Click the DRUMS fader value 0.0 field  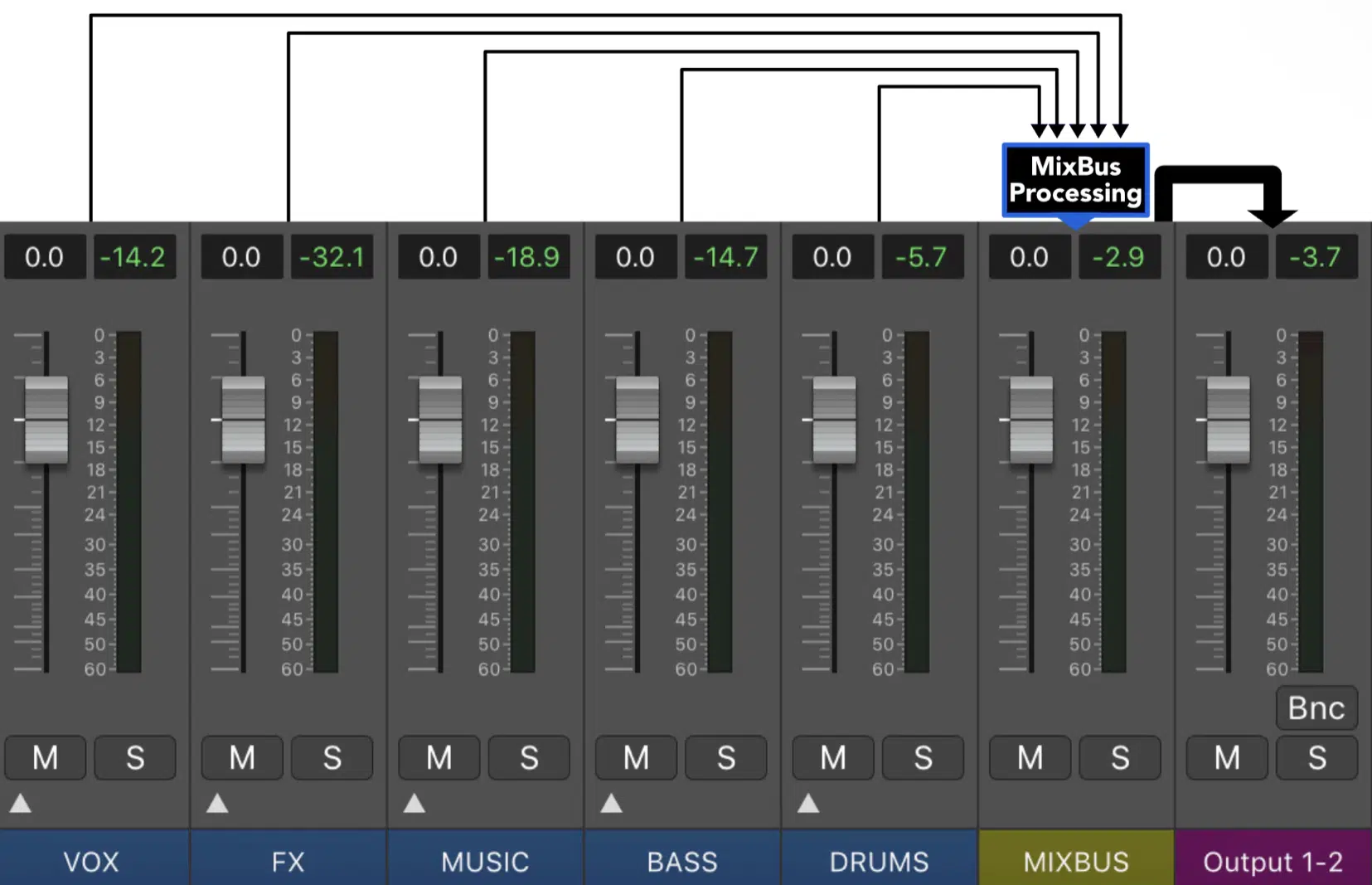point(832,257)
